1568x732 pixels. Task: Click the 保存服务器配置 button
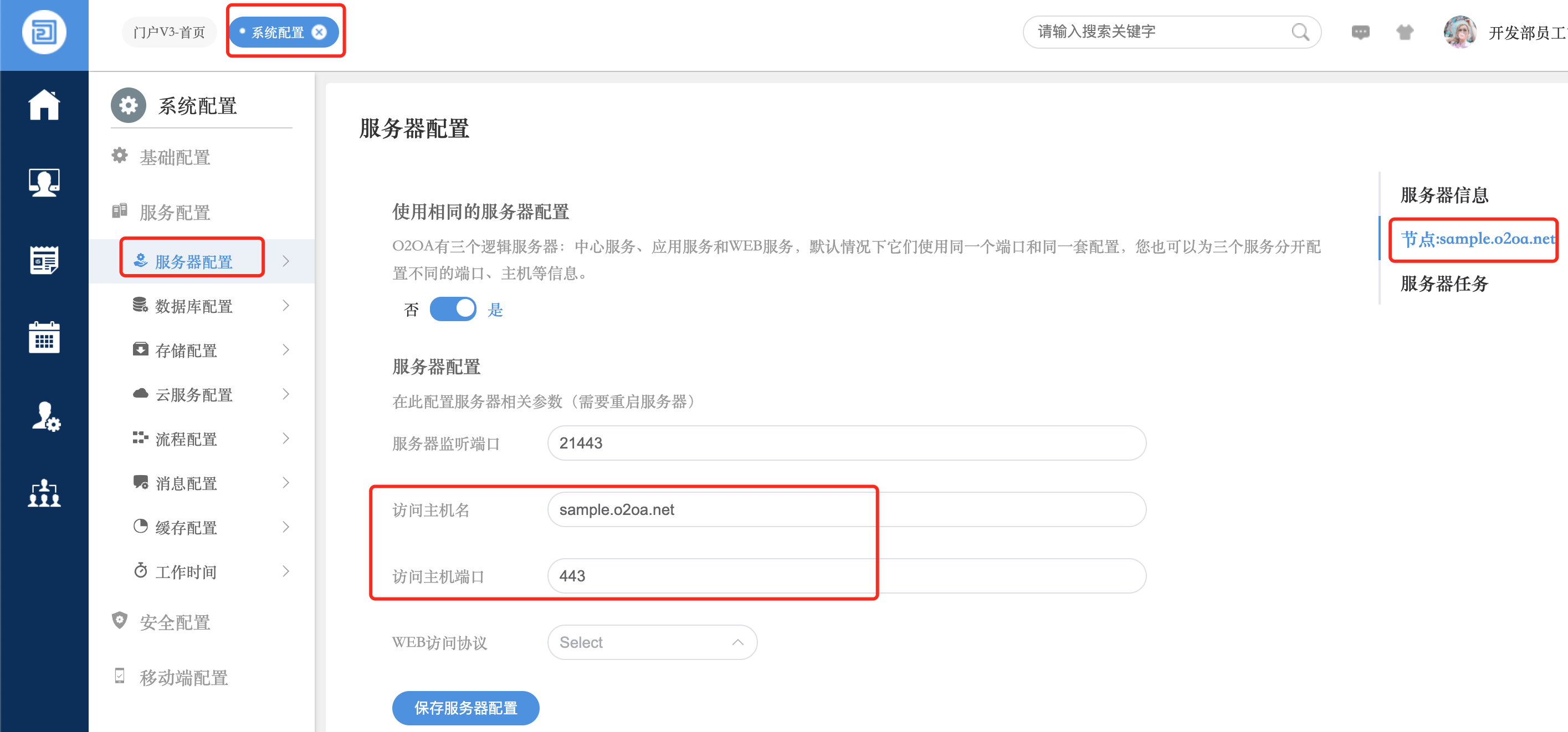(465, 708)
